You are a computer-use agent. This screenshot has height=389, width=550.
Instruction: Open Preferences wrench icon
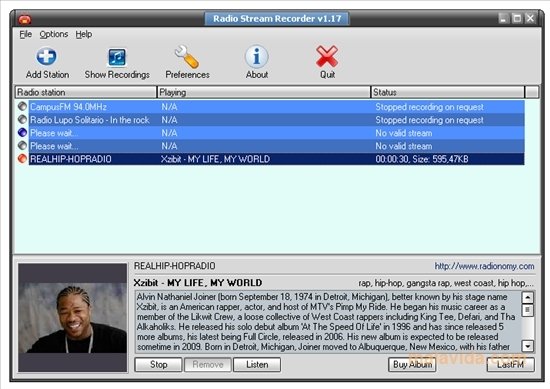pos(187,57)
